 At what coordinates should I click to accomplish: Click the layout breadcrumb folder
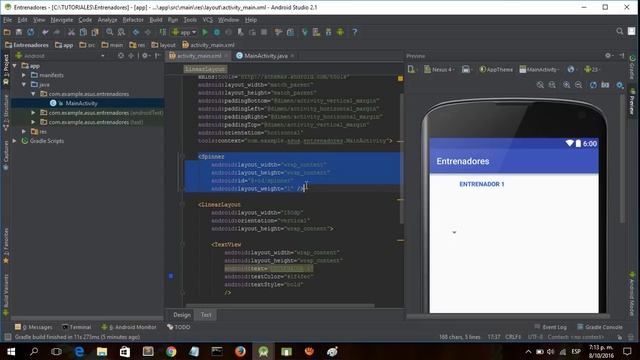(163, 45)
